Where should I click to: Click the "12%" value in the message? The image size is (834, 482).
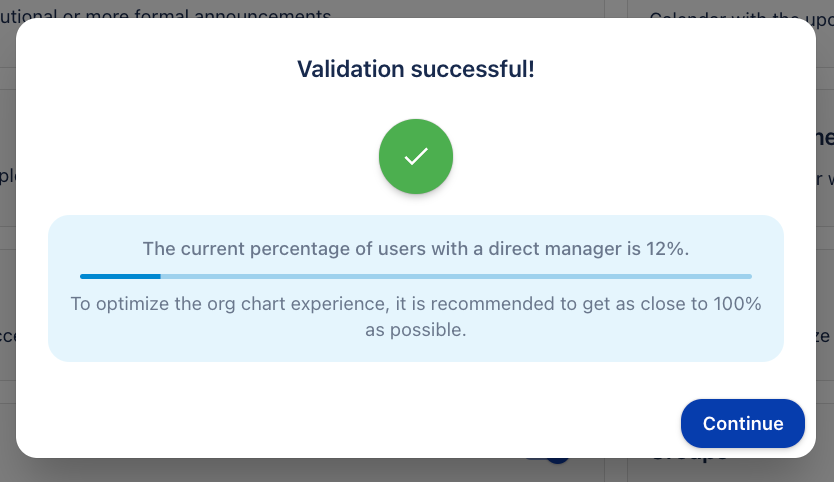[x=666, y=249]
